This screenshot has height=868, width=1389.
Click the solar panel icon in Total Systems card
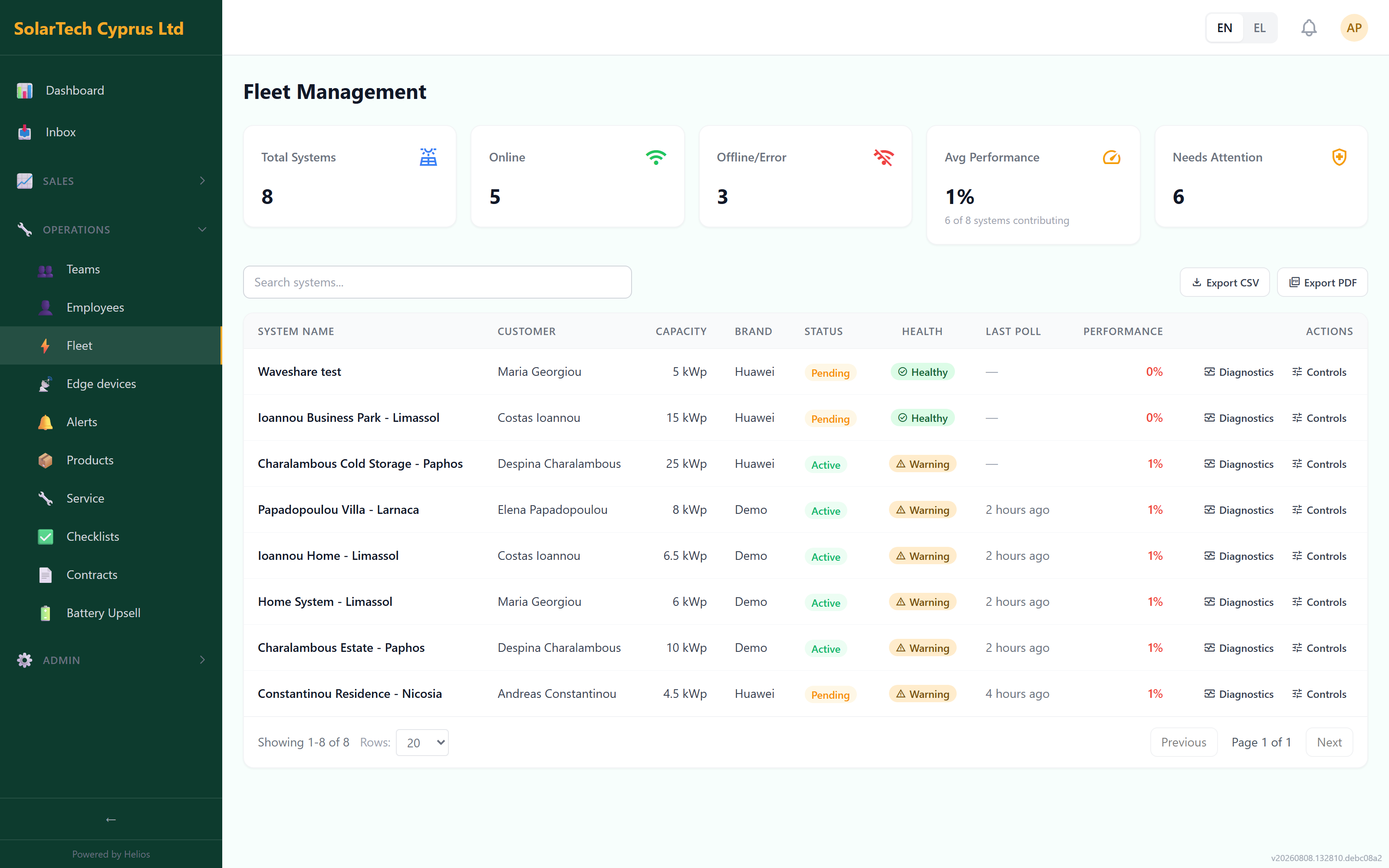click(428, 157)
